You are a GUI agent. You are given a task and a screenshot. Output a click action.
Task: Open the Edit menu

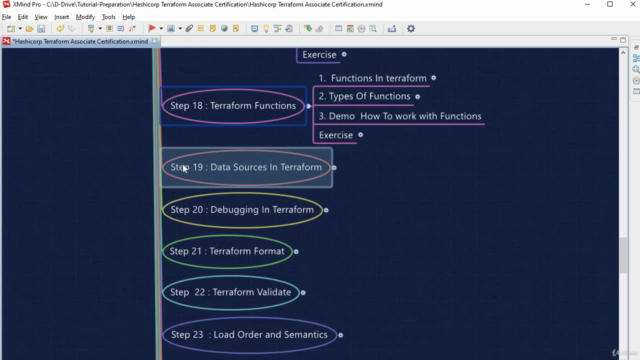pyautogui.click(x=22, y=17)
